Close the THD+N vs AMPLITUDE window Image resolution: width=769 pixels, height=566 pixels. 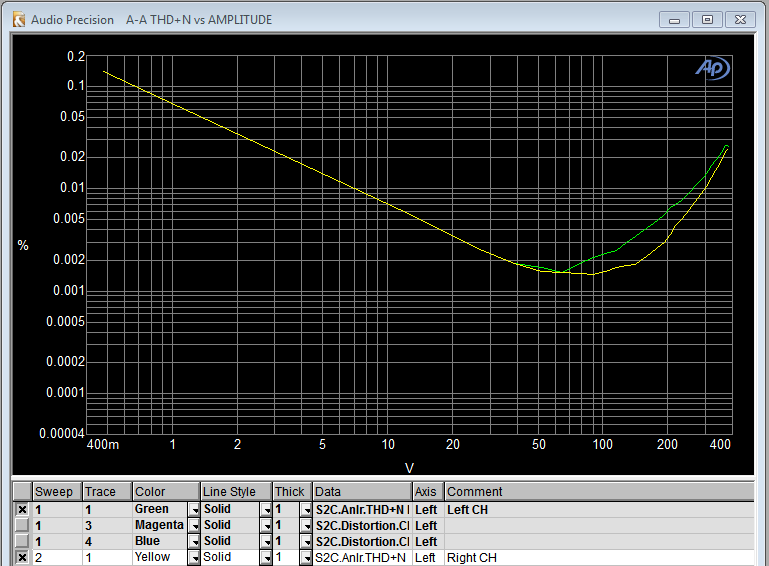tap(740, 20)
